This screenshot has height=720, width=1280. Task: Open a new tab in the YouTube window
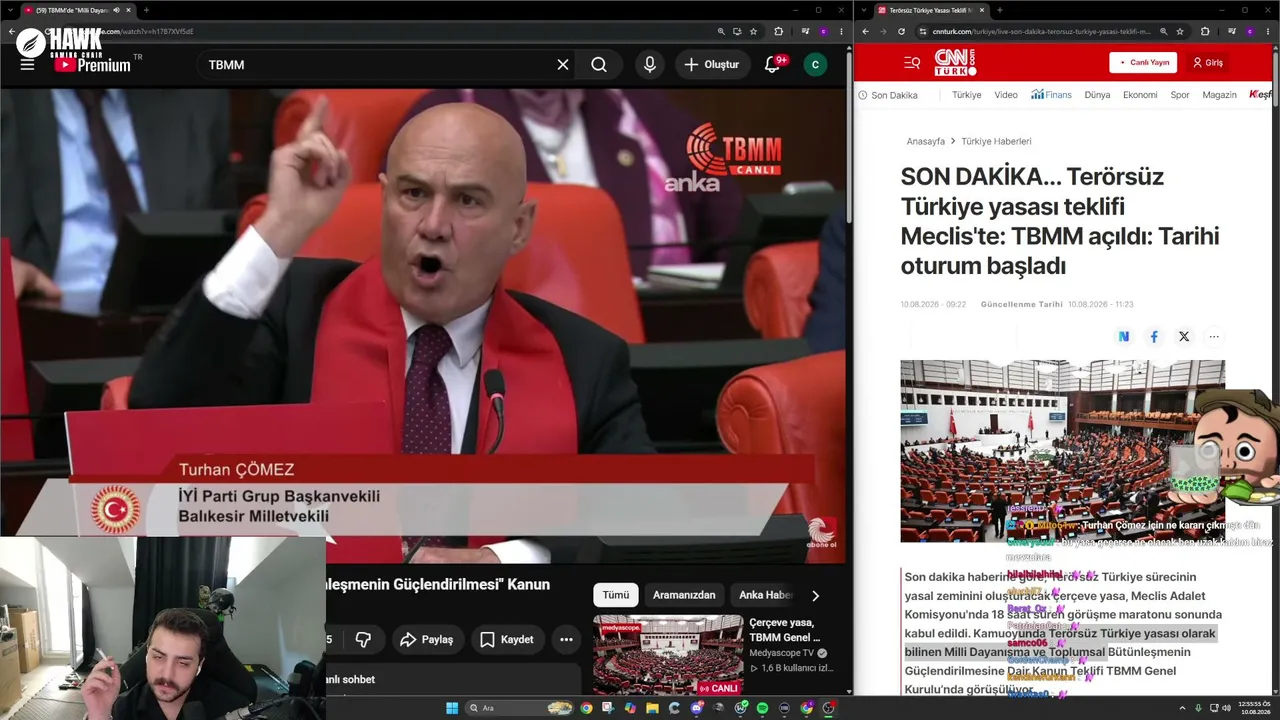pyautogui.click(x=146, y=10)
